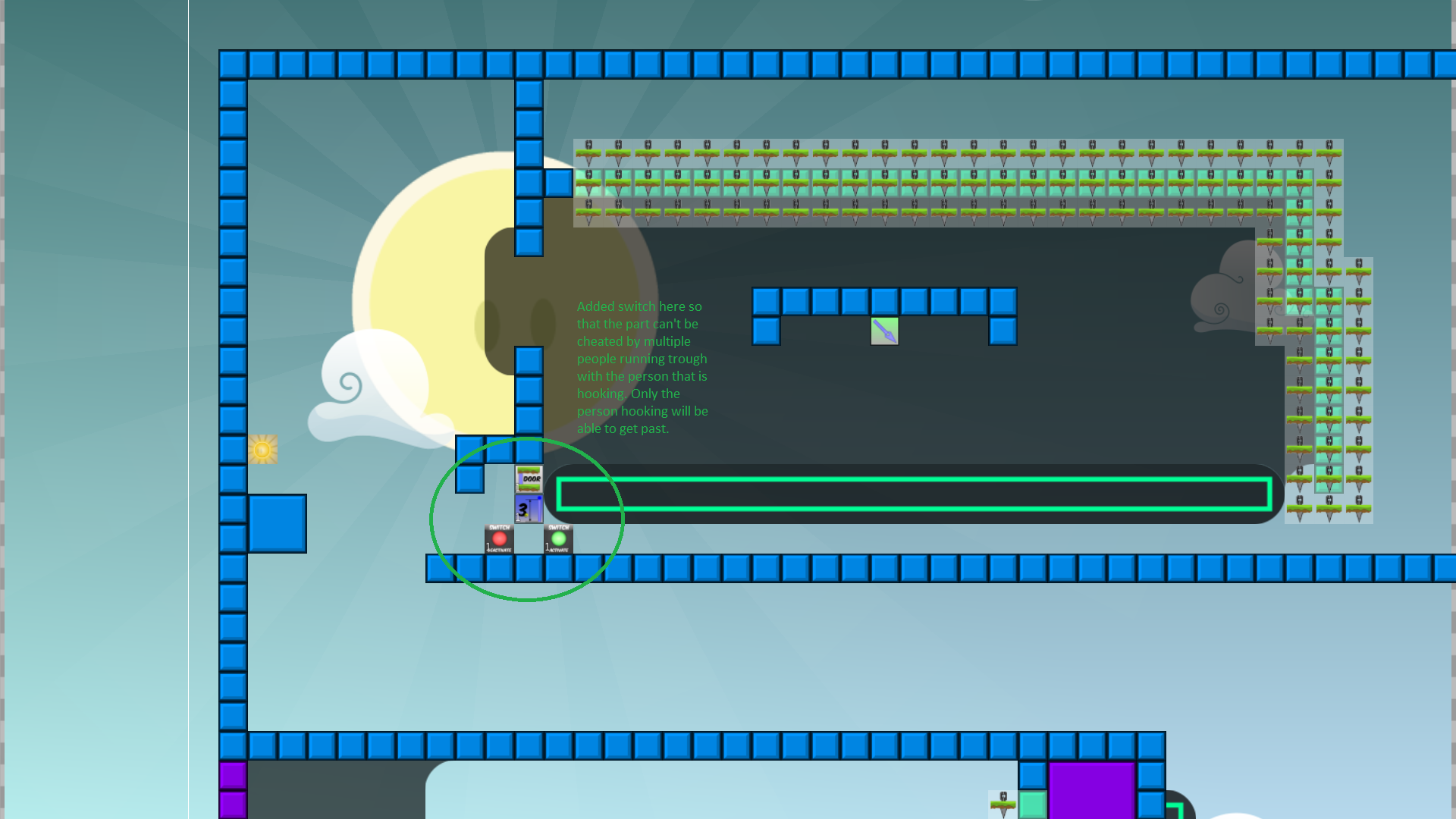Select the DOOR tile

[529, 479]
